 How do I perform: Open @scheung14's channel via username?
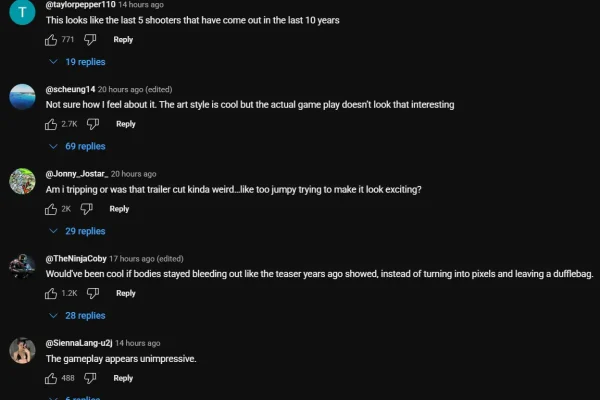(x=70, y=90)
